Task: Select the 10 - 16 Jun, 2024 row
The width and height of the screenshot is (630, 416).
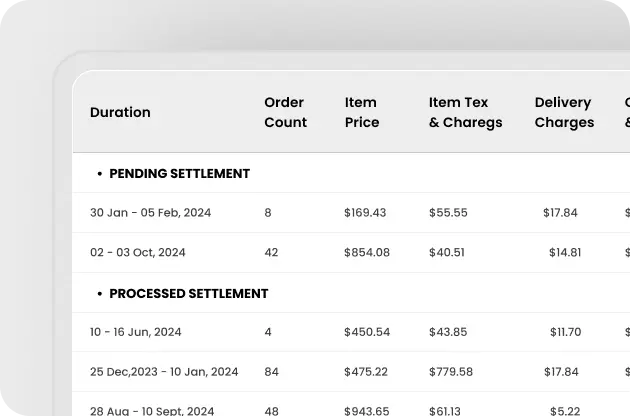Action: tap(136, 332)
